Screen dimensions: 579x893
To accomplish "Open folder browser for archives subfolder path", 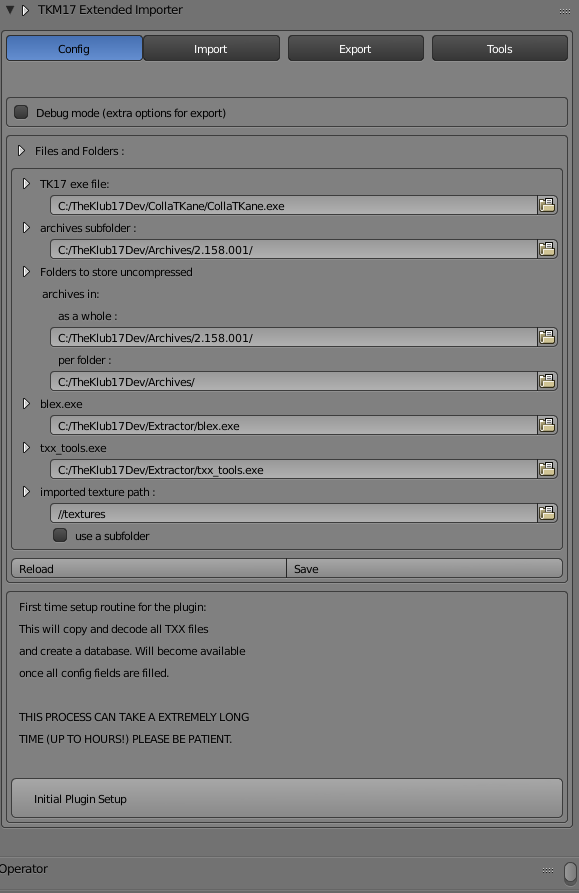I will point(547,249).
